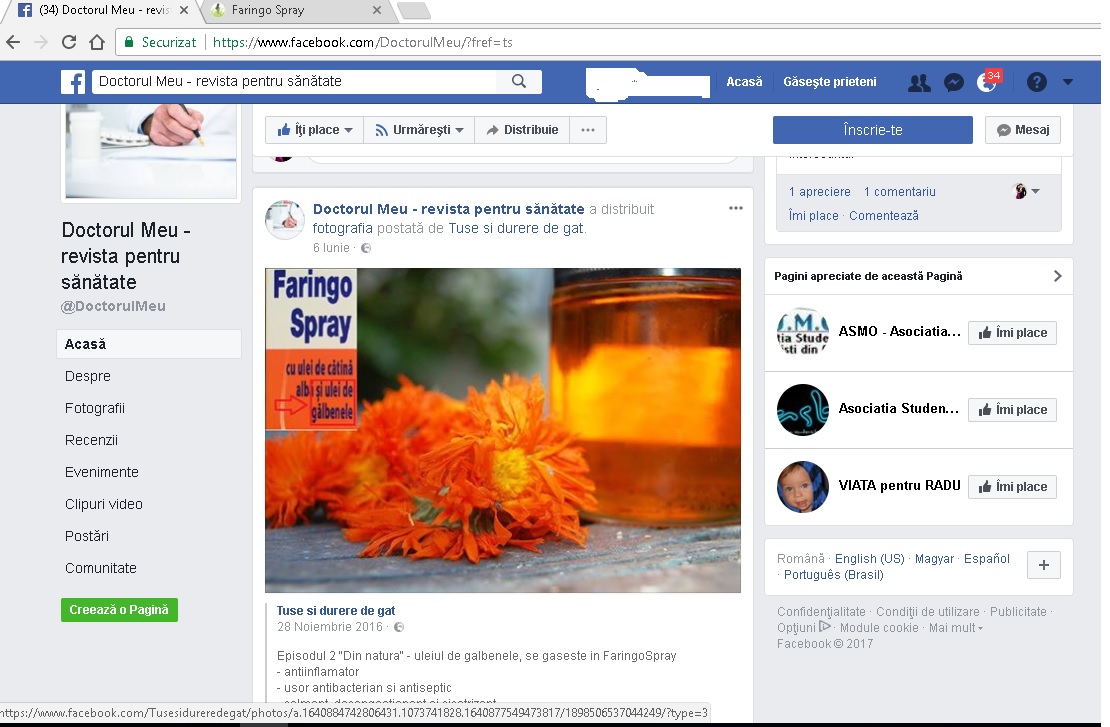Like Asociatia Studen... page with Îmi place
1110x727 pixels.
[1012, 410]
